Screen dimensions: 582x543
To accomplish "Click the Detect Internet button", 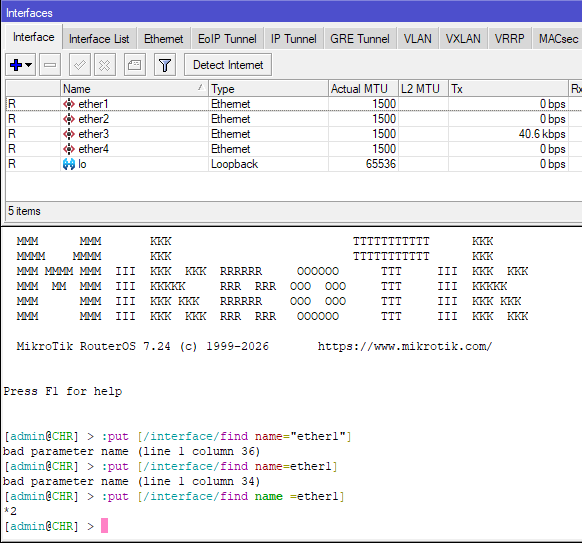I will tap(228, 65).
